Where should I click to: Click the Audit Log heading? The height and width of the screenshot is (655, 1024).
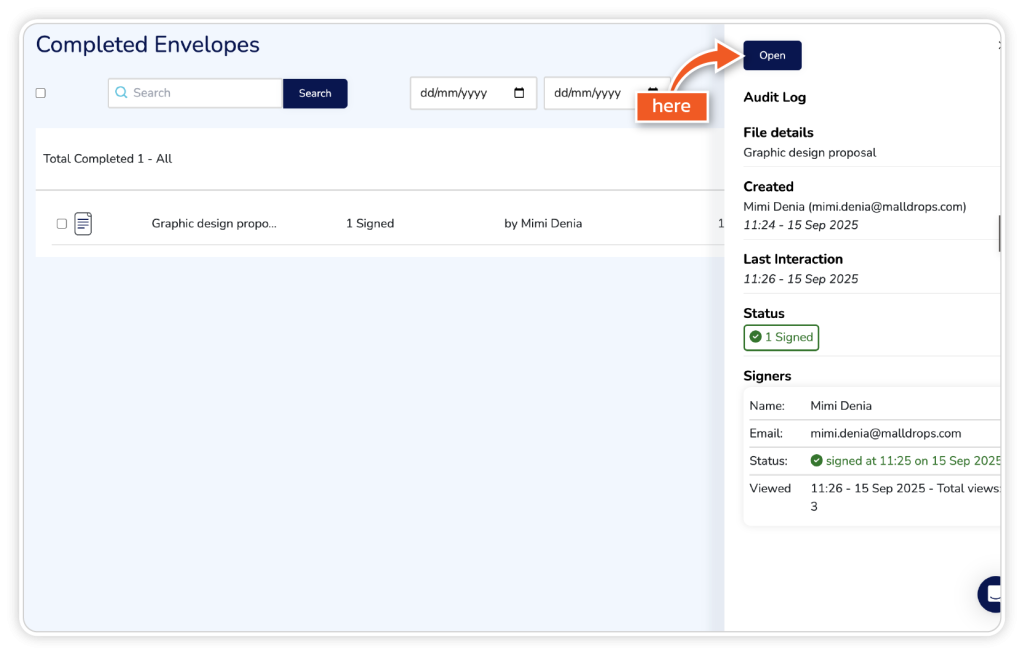[x=774, y=97]
